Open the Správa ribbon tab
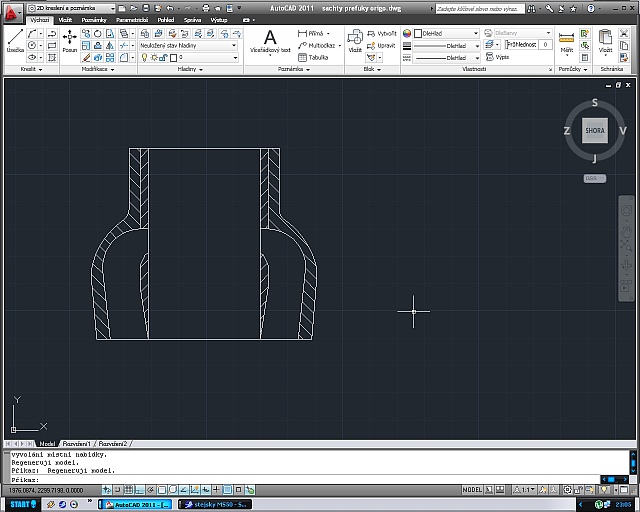 (x=192, y=20)
